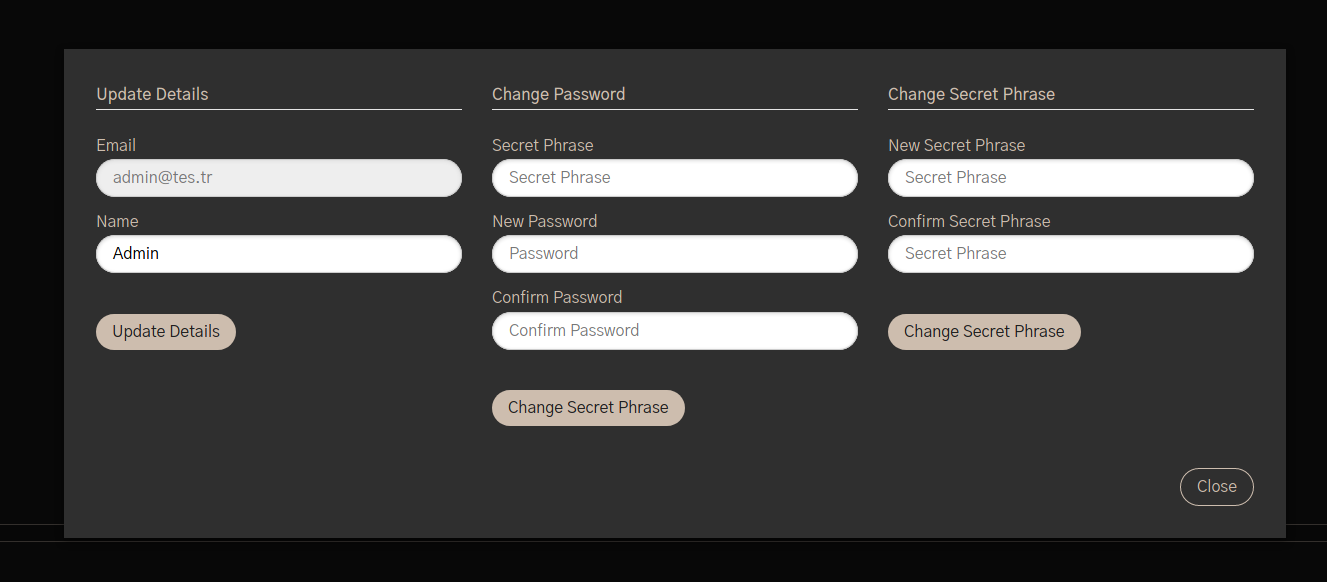The height and width of the screenshot is (582, 1327).
Task: Click the Confirm Password label text
Action: 557,297
